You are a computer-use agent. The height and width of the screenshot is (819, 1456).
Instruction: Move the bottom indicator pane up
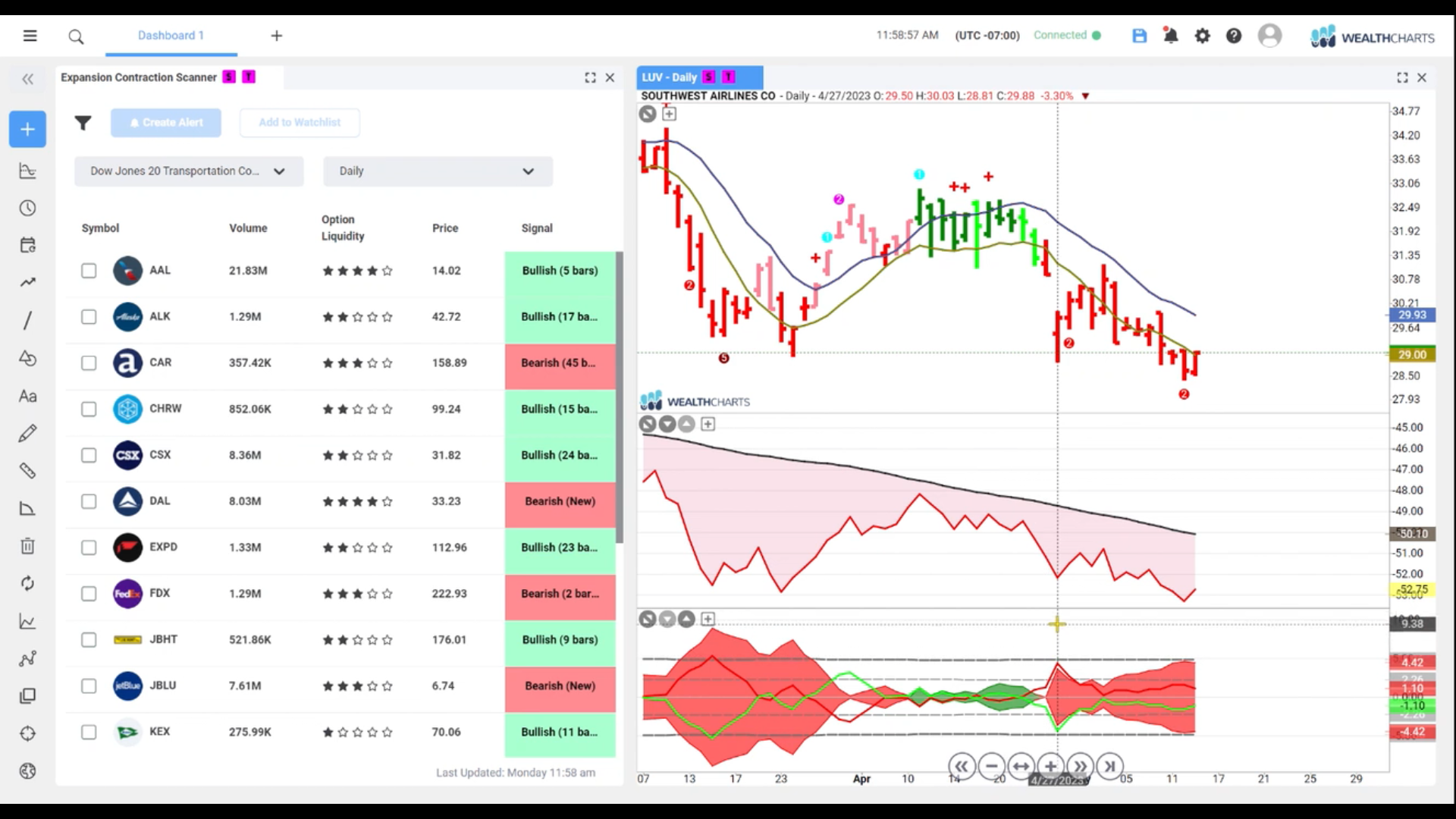pyautogui.click(x=686, y=620)
